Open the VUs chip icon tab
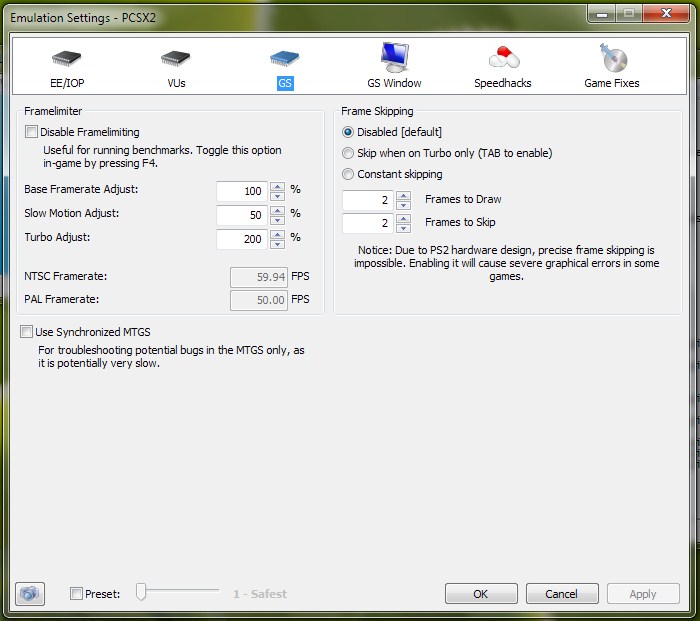700x621 pixels. pyautogui.click(x=175, y=58)
